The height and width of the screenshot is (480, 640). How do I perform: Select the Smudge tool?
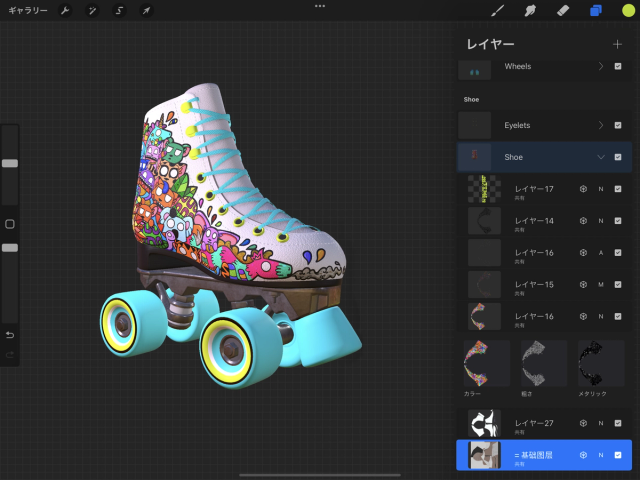[529, 10]
